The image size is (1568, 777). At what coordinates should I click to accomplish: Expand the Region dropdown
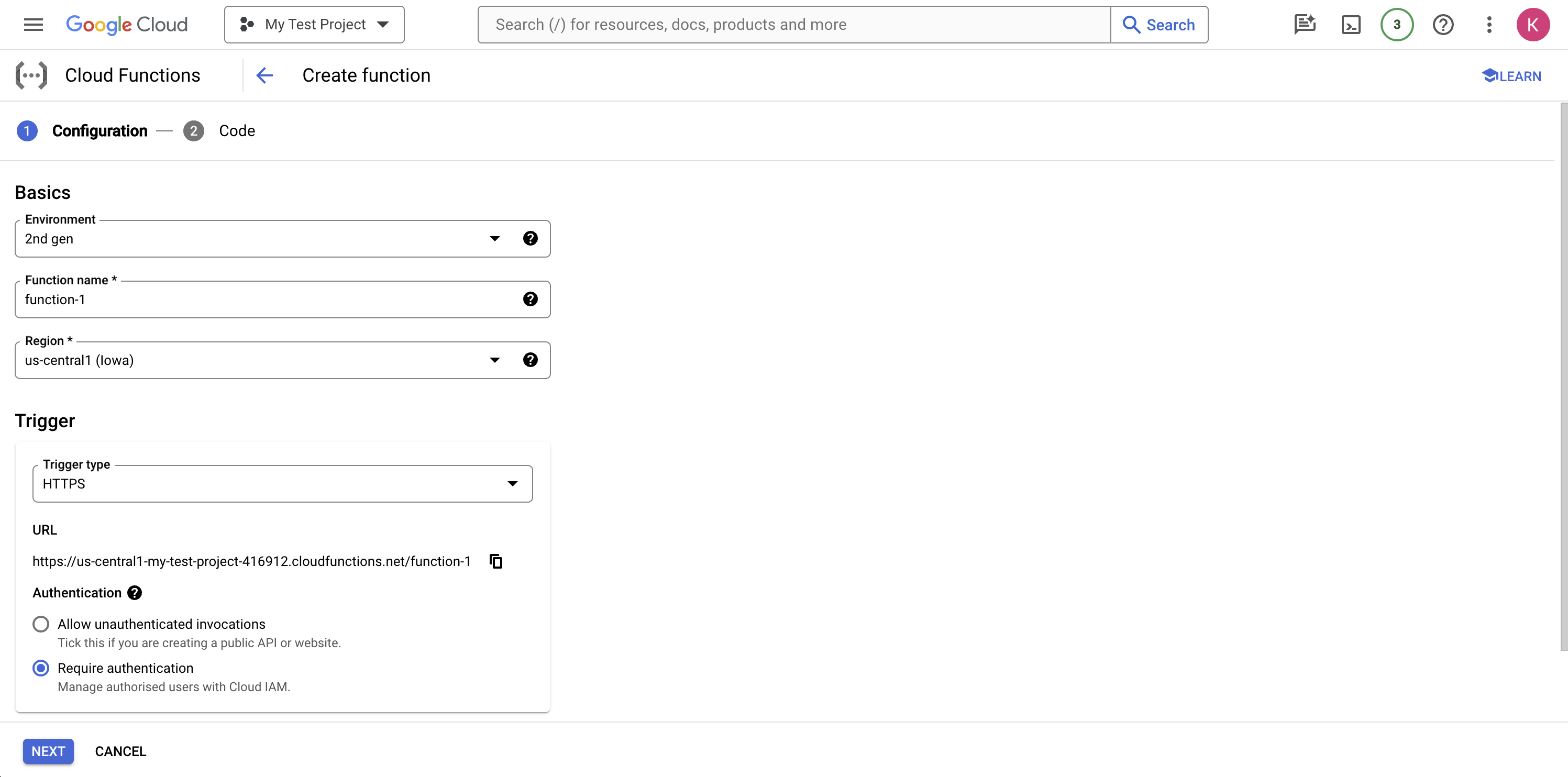[494, 360]
